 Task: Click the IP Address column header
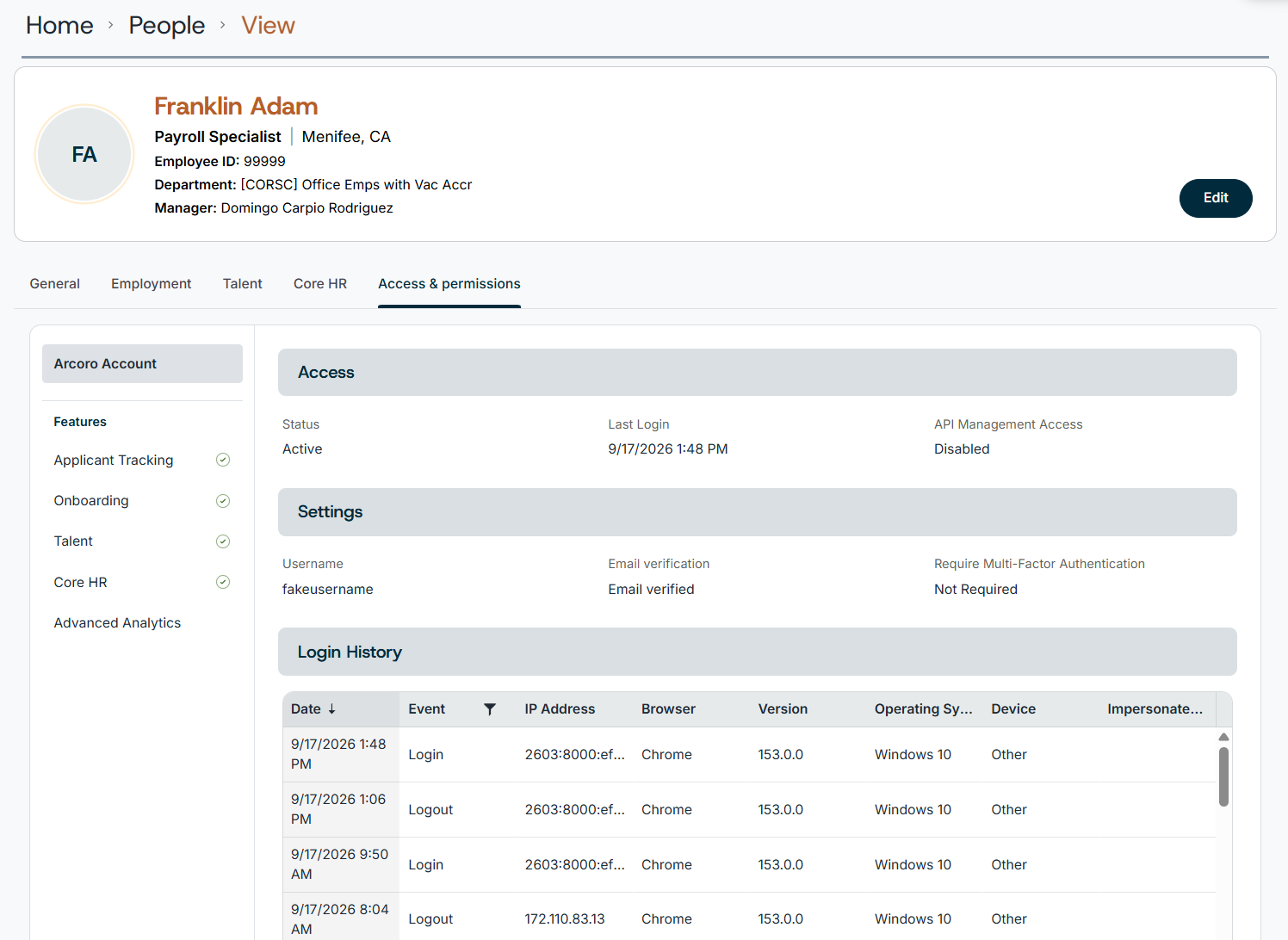click(x=560, y=709)
